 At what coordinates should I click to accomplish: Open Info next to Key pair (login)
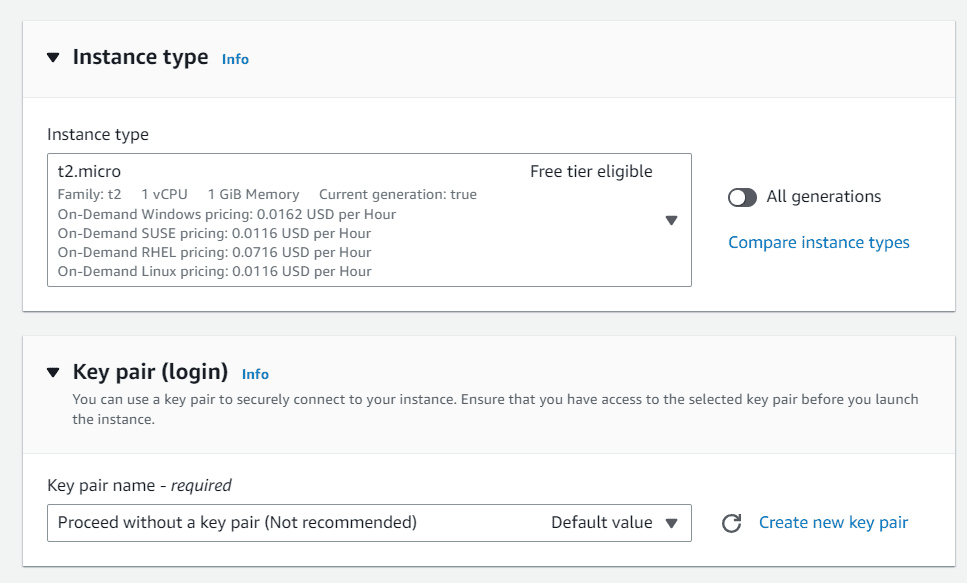(x=255, y=374)
